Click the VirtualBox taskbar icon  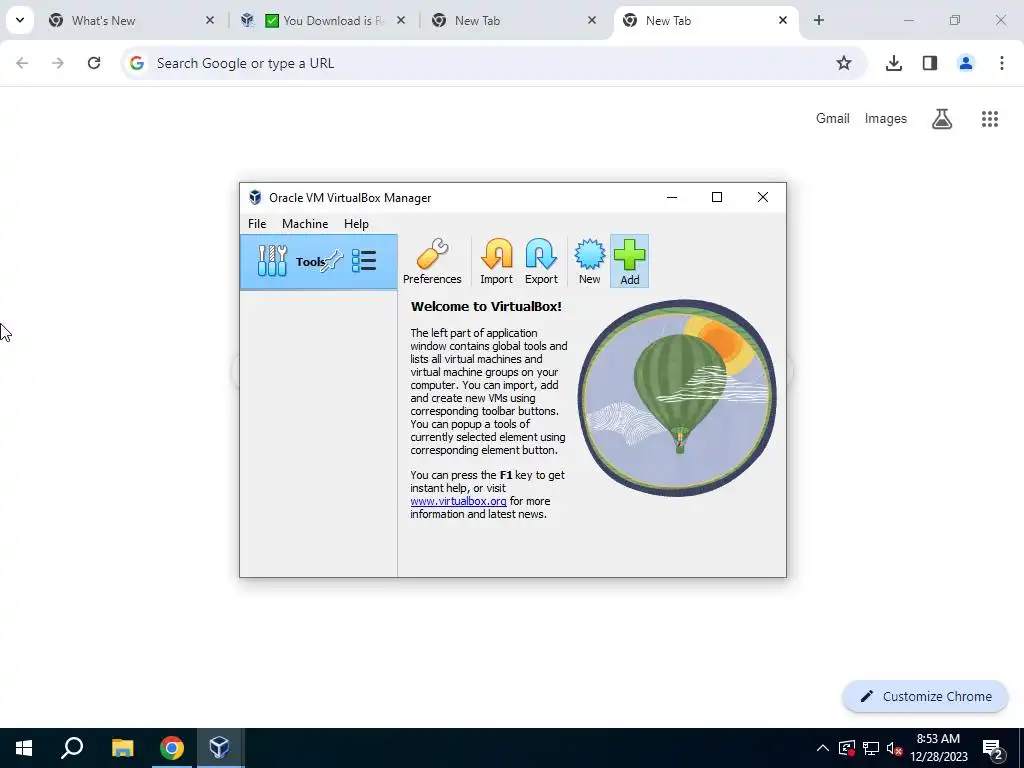tap(219, 748)
